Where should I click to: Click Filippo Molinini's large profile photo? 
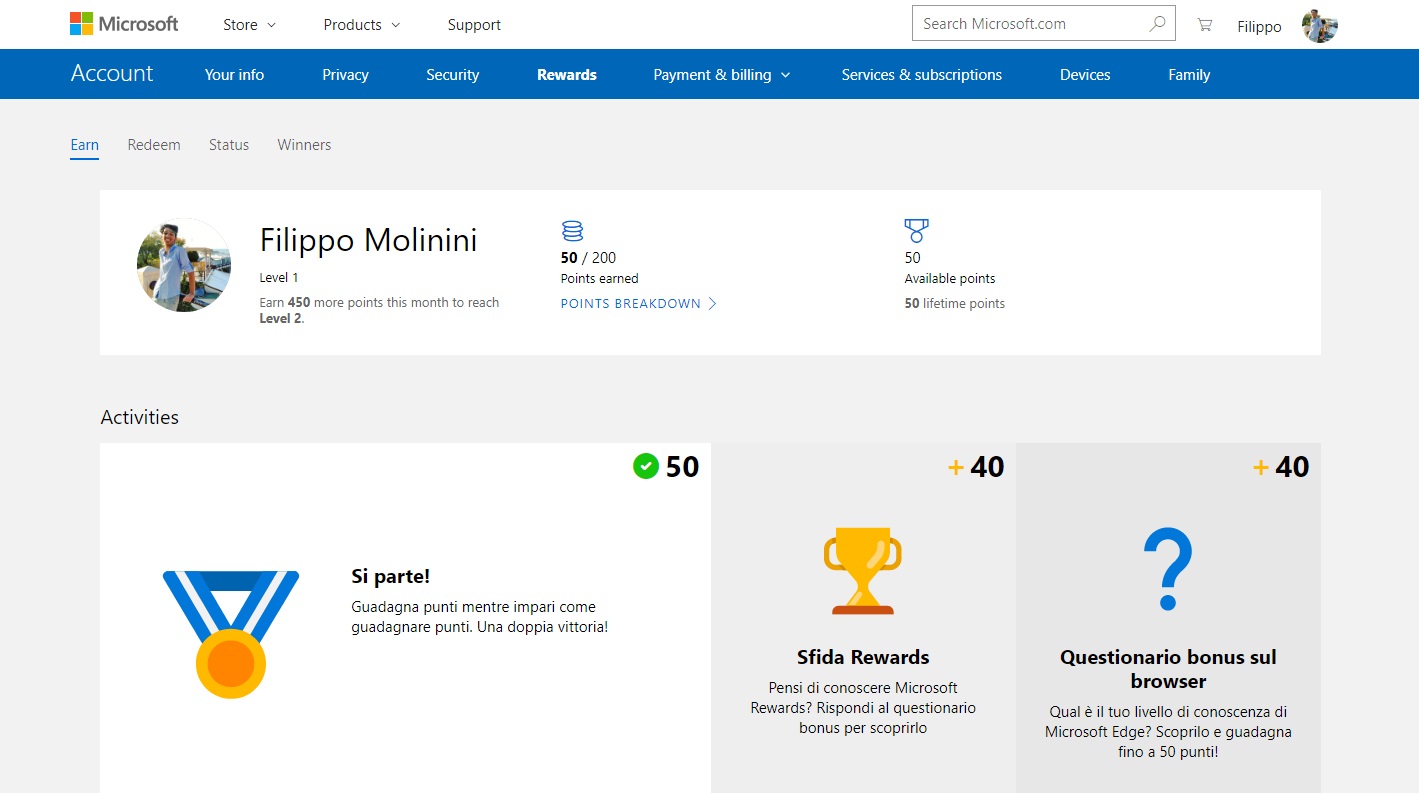[184, 265]
